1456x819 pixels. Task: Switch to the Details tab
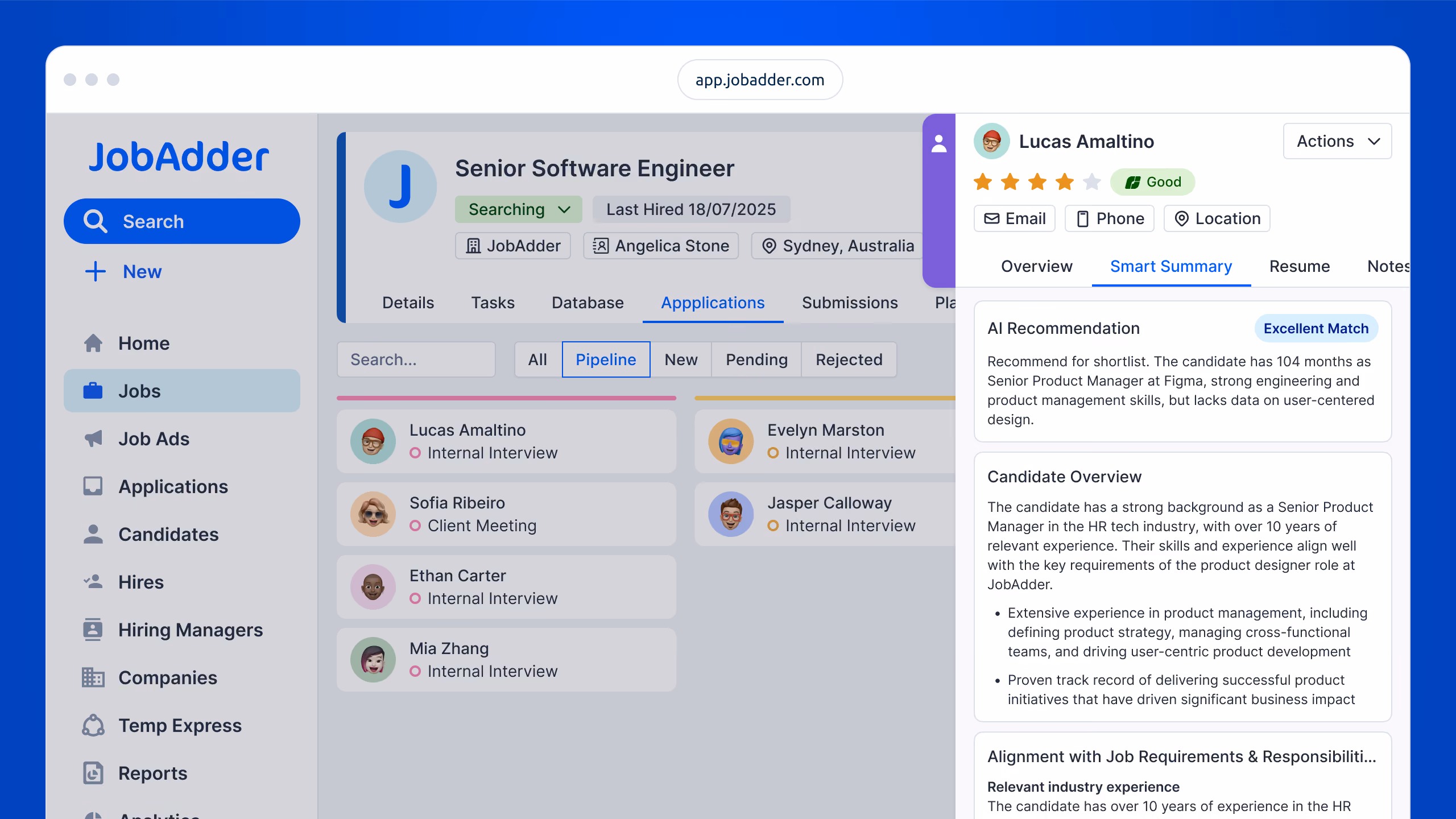pyautogui.click(x=408, y=303)
